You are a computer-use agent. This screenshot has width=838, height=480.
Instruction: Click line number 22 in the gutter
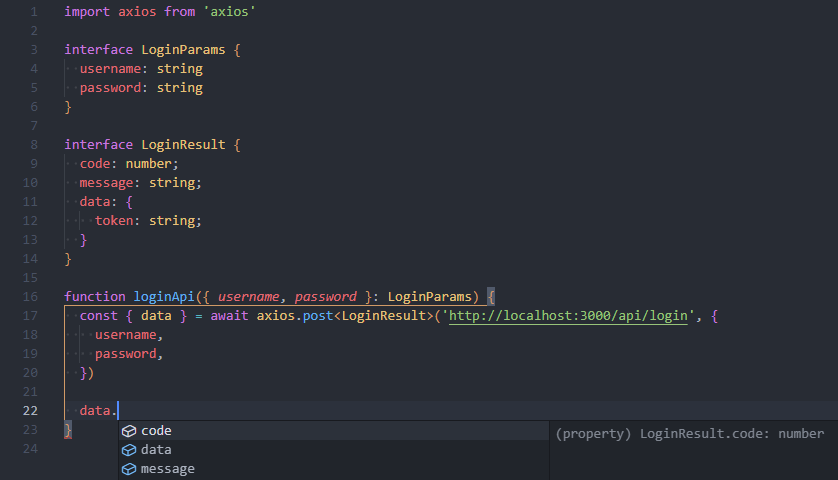(x=30, y=411)
